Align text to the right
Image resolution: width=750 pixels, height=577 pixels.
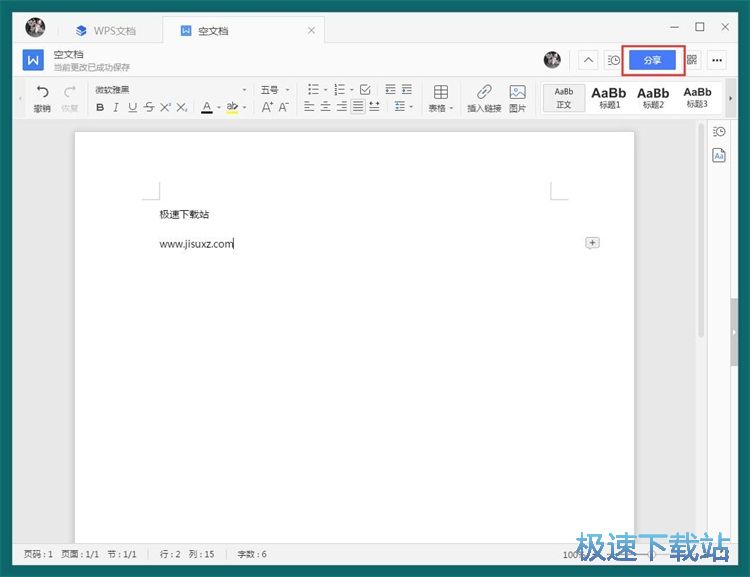pos(342,106)
